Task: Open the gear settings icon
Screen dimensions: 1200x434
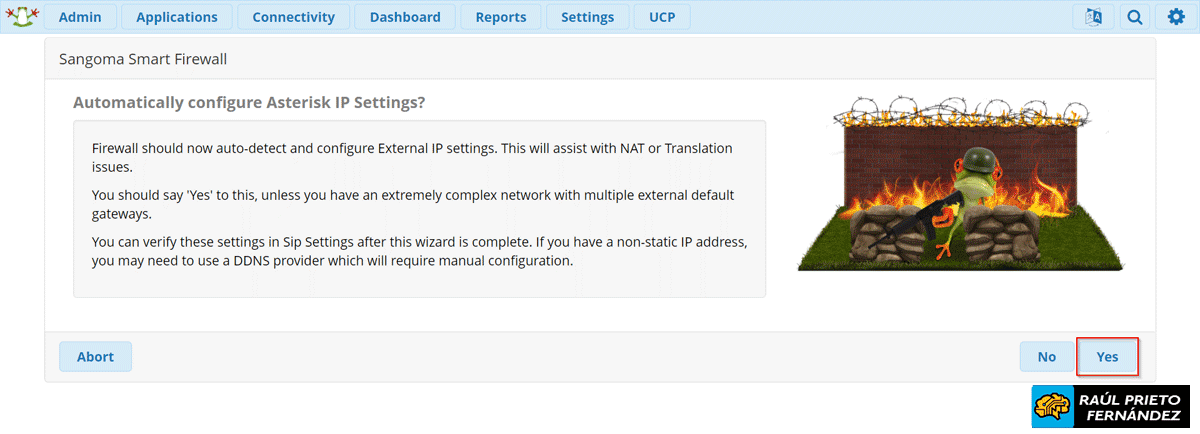Action: pyautogui.click(x=1176, y=17)
